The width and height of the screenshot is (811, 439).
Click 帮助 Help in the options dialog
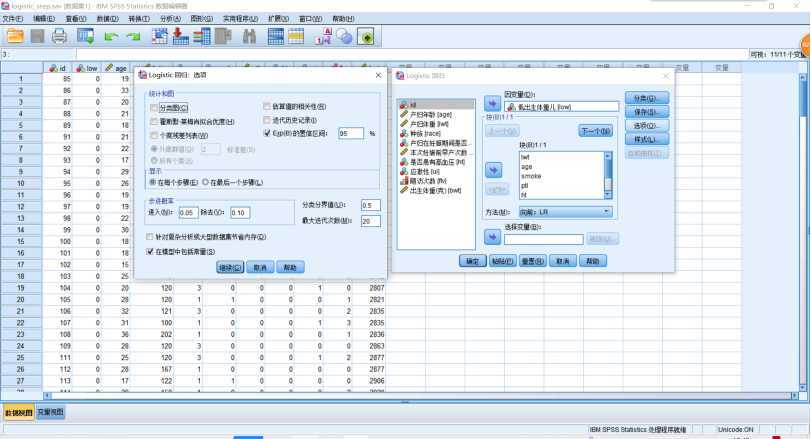click(x=290, y=267)
